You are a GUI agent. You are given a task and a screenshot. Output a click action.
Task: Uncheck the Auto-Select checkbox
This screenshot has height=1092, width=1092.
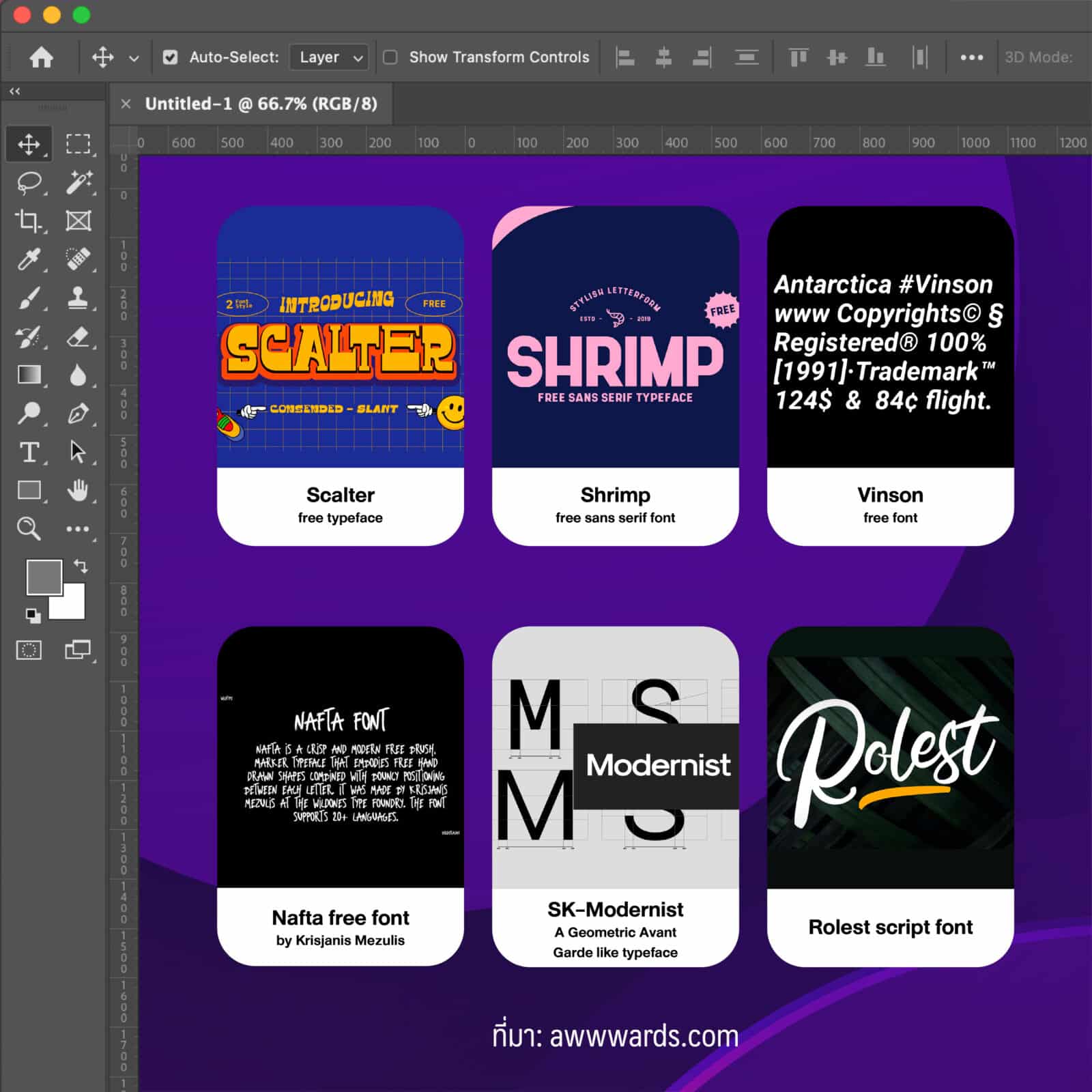coord(171,57)
